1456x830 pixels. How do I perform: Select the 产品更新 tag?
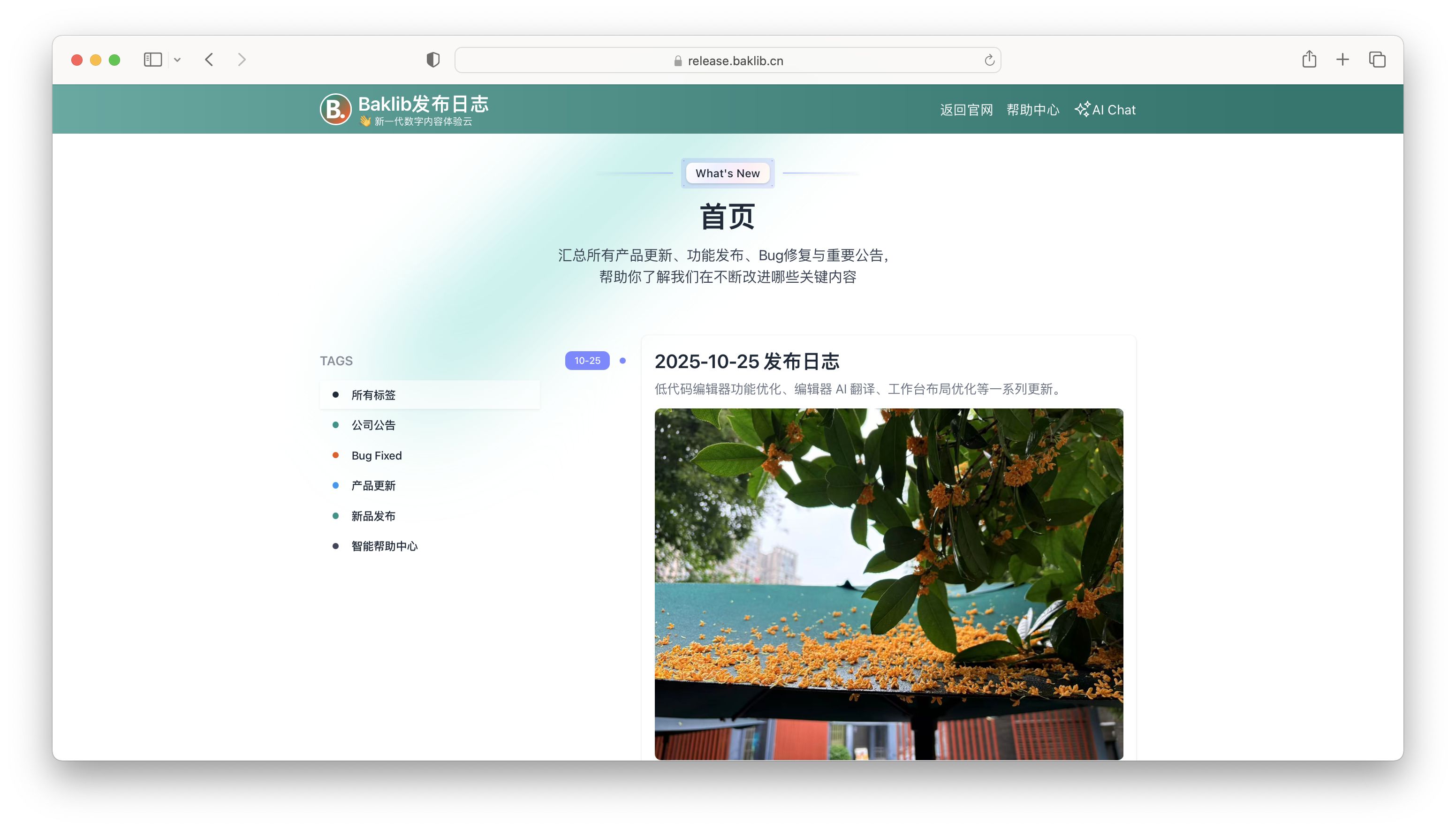click(373, 485)
